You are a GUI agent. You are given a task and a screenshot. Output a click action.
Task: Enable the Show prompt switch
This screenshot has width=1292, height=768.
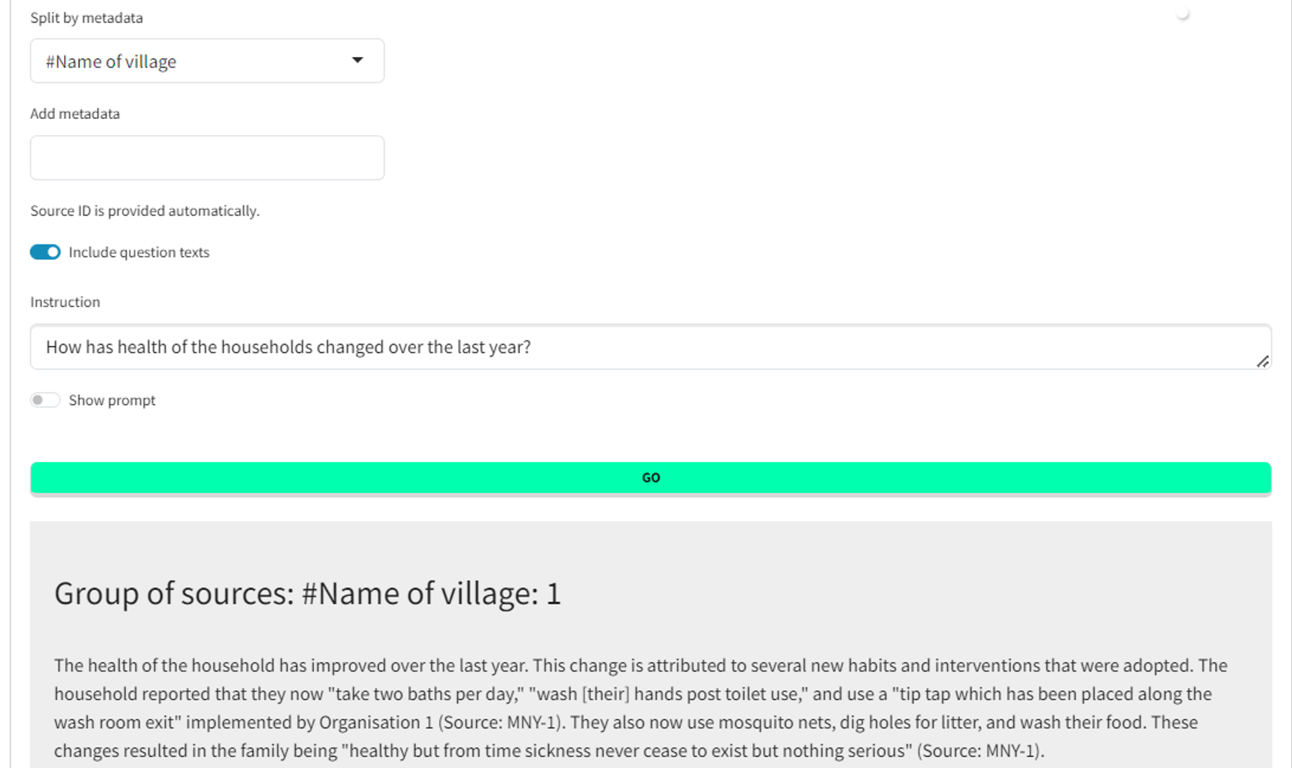pyautogui.click(x=45, y=400)
